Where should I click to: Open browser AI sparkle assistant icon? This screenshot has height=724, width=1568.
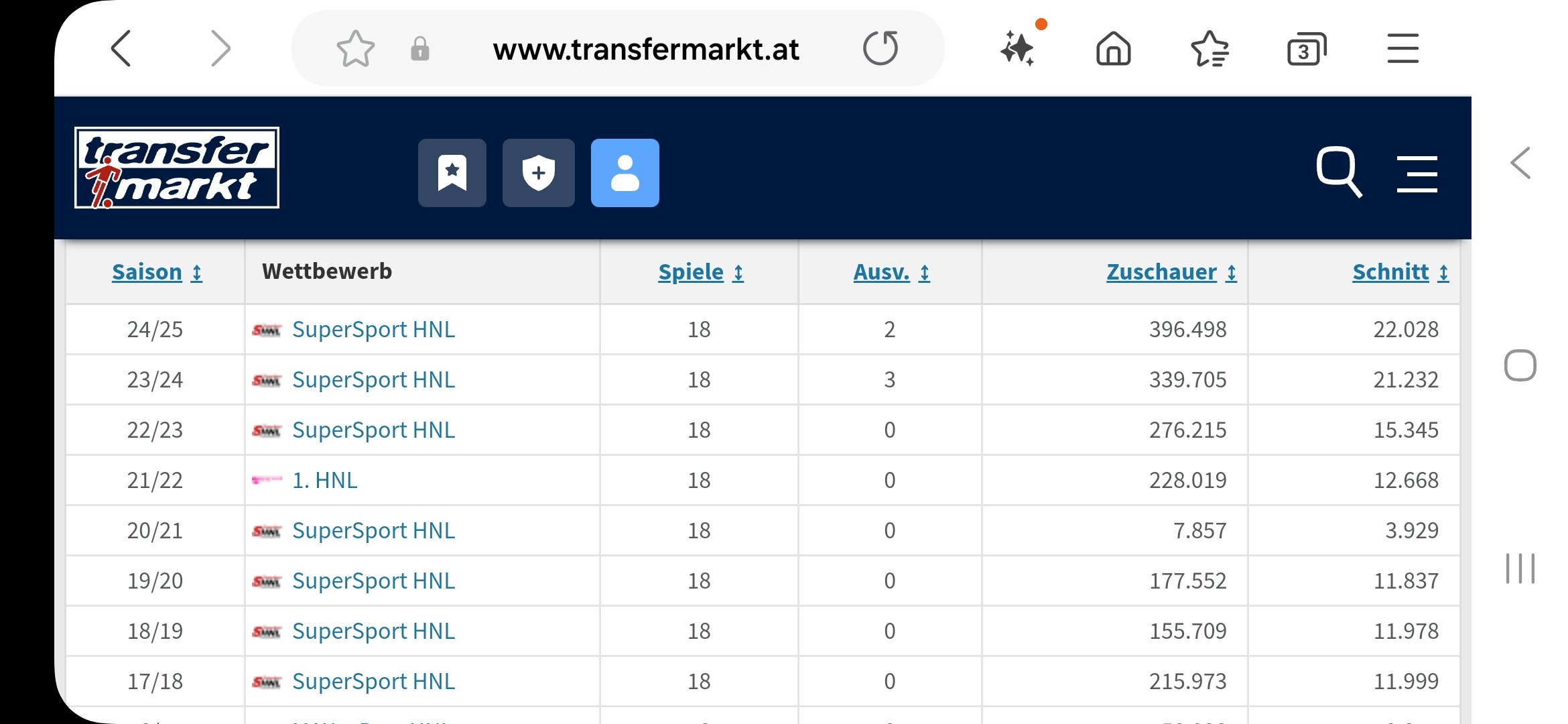click(x=1019, y=48)
